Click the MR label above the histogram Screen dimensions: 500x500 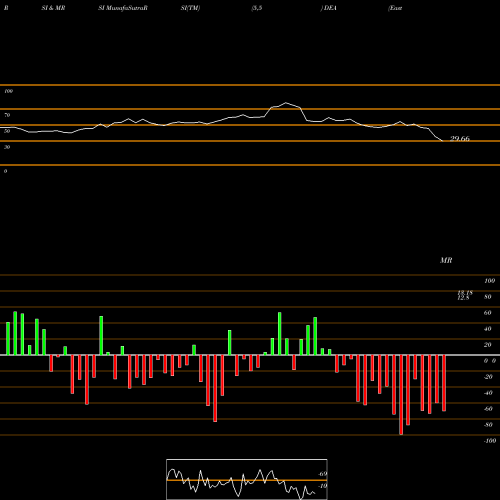(x=446, y=260)
